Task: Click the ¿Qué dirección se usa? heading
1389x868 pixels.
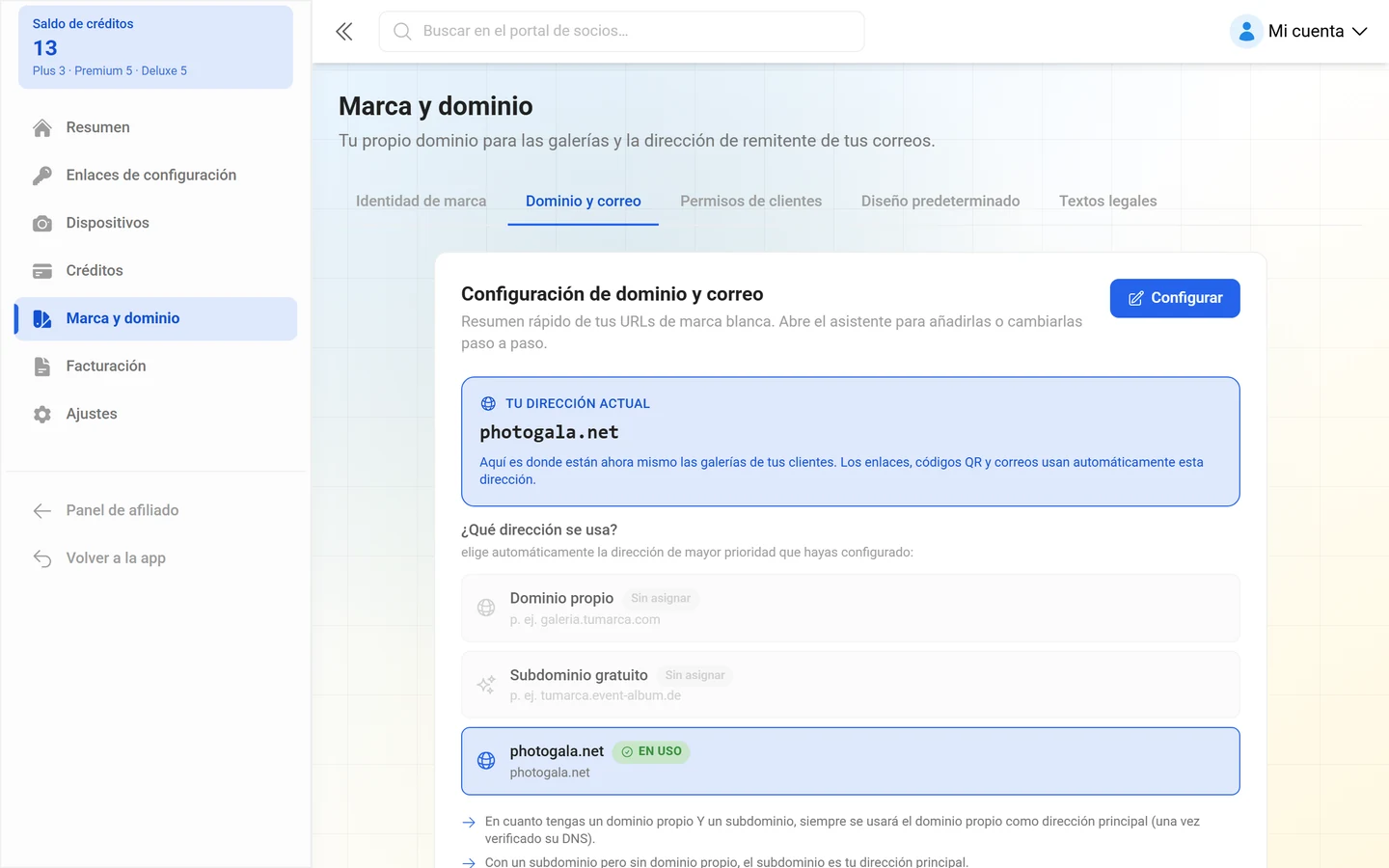Action: (539, 529)
